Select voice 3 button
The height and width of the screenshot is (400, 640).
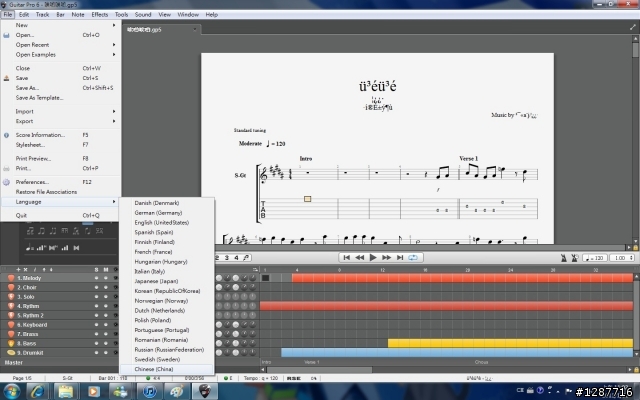click(227, 258)
